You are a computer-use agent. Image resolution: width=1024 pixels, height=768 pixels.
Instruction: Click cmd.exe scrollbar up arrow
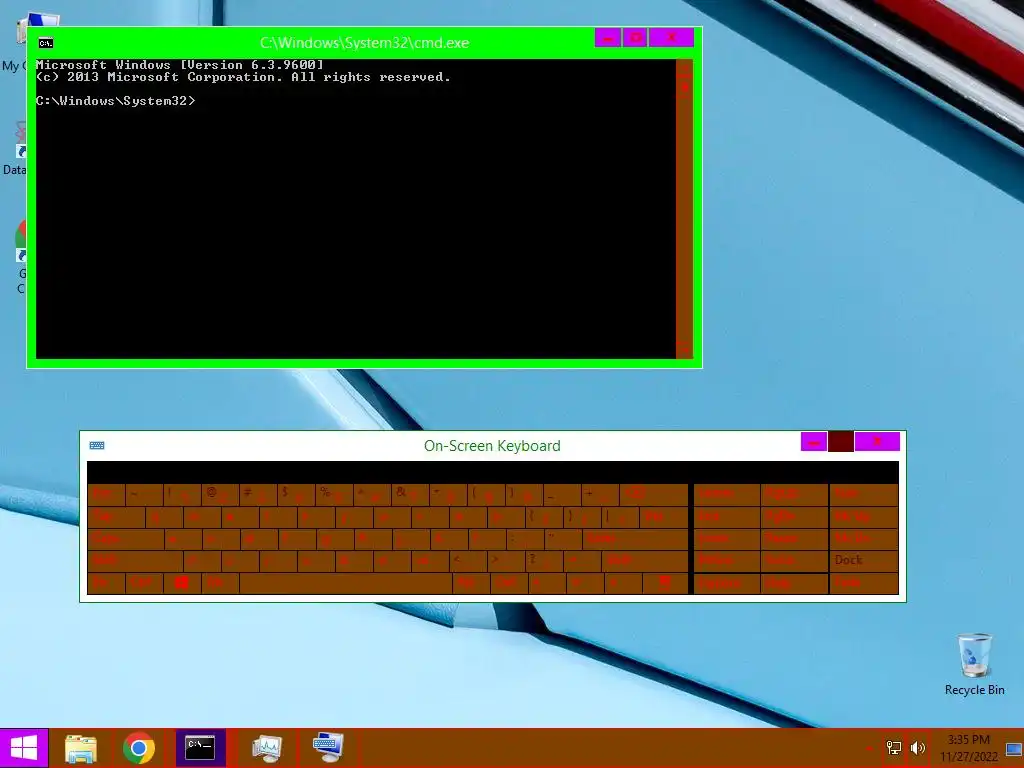tap(684, 67)
